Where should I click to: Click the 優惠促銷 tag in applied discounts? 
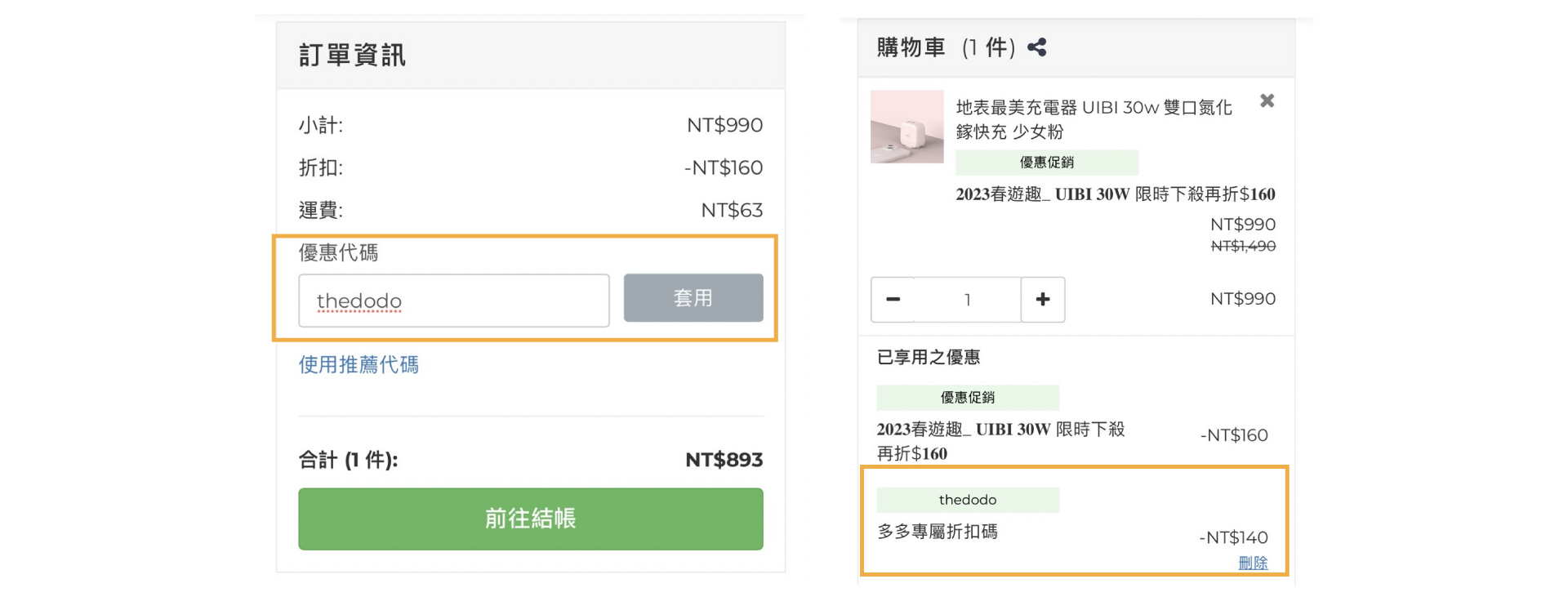pyautogui.click(x=967, y=398)
